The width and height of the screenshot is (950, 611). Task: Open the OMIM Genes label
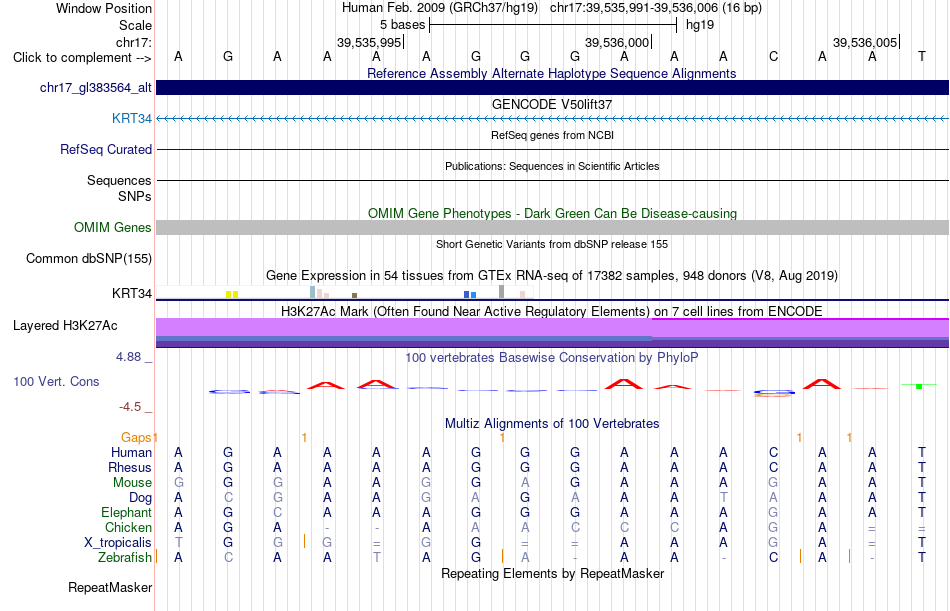112,227
